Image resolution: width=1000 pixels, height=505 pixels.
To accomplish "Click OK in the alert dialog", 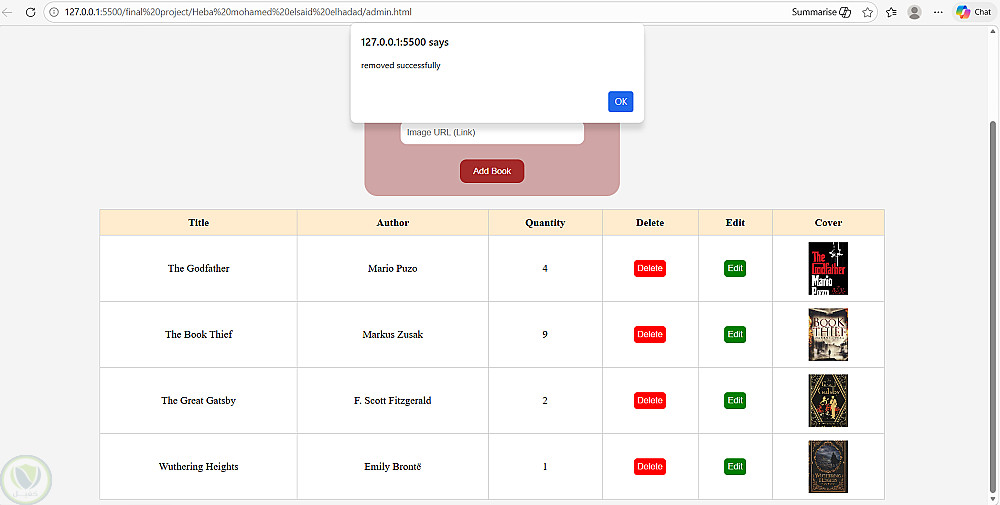I will (x=621, y=101).
